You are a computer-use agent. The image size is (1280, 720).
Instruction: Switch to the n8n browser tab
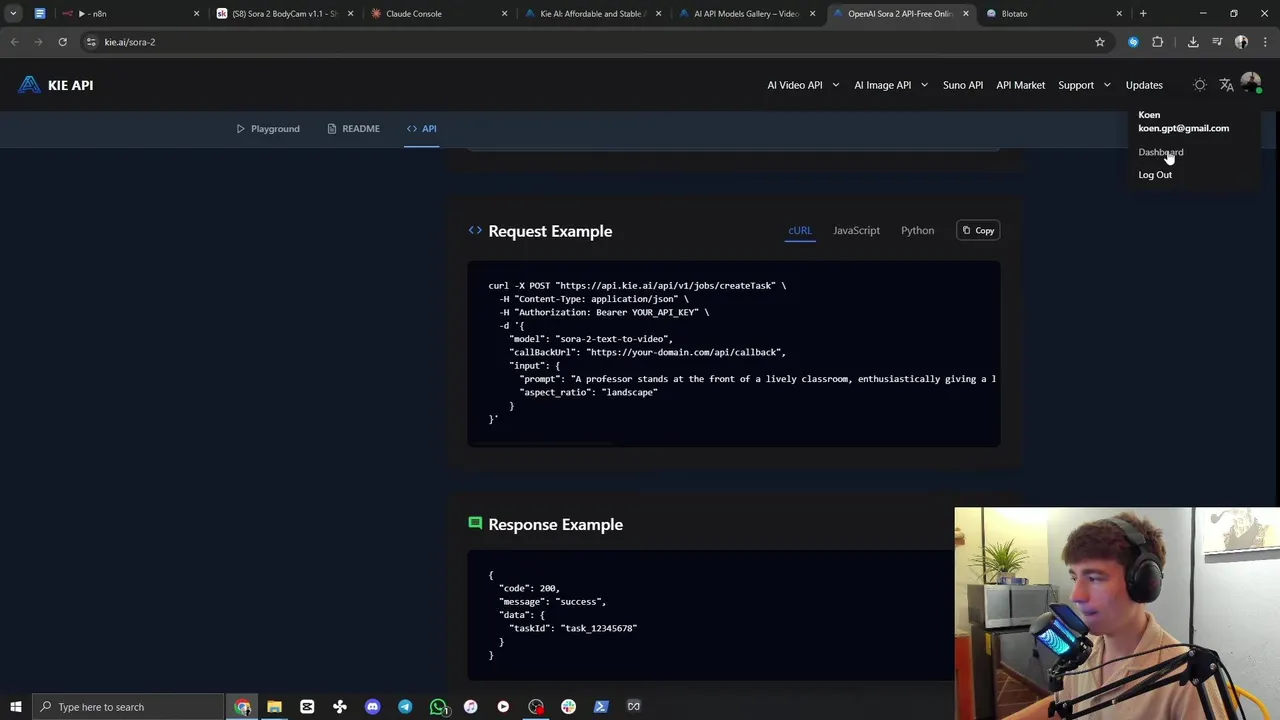pyautogui.click(x=130, y=14)
